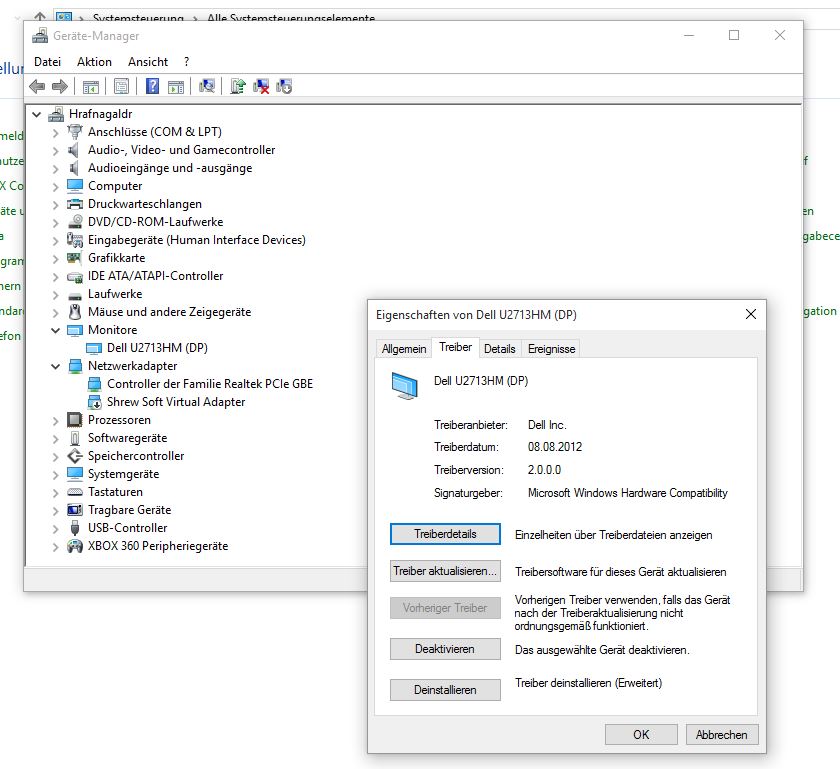
Task: Expand the Systemgeräte node
Action: tap(56, 475)
